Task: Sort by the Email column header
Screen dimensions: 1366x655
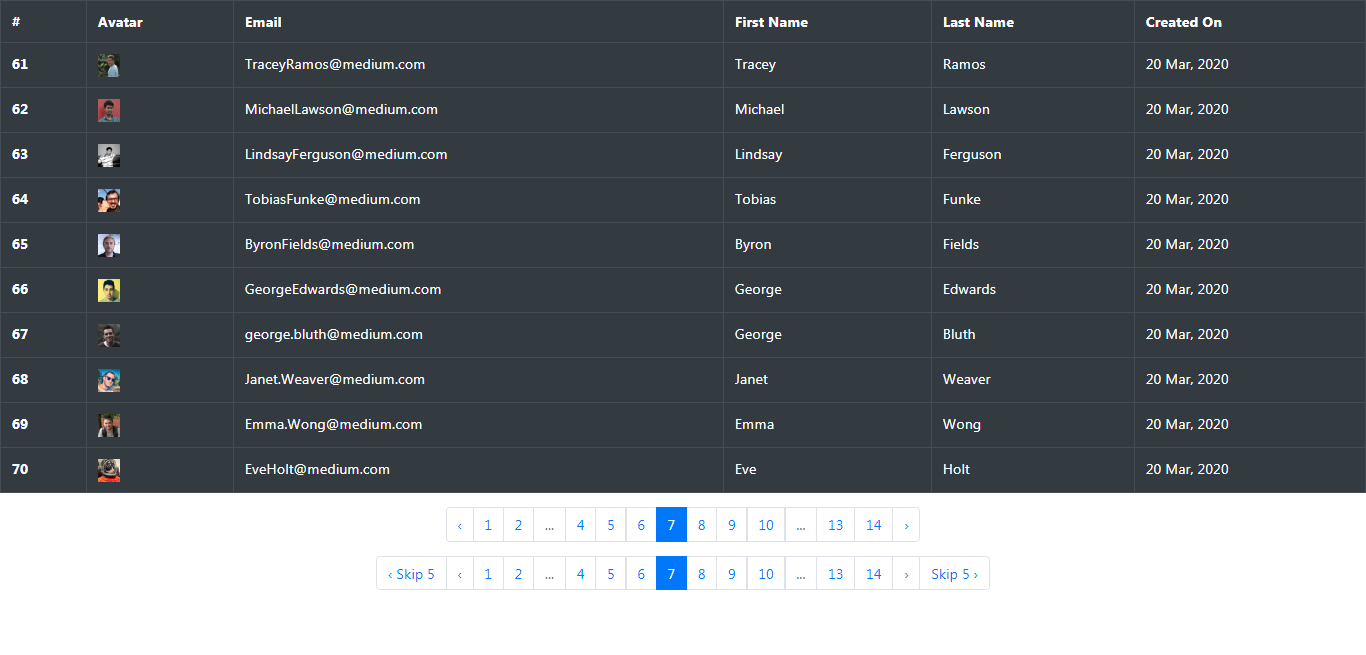Action: point(262,22)
